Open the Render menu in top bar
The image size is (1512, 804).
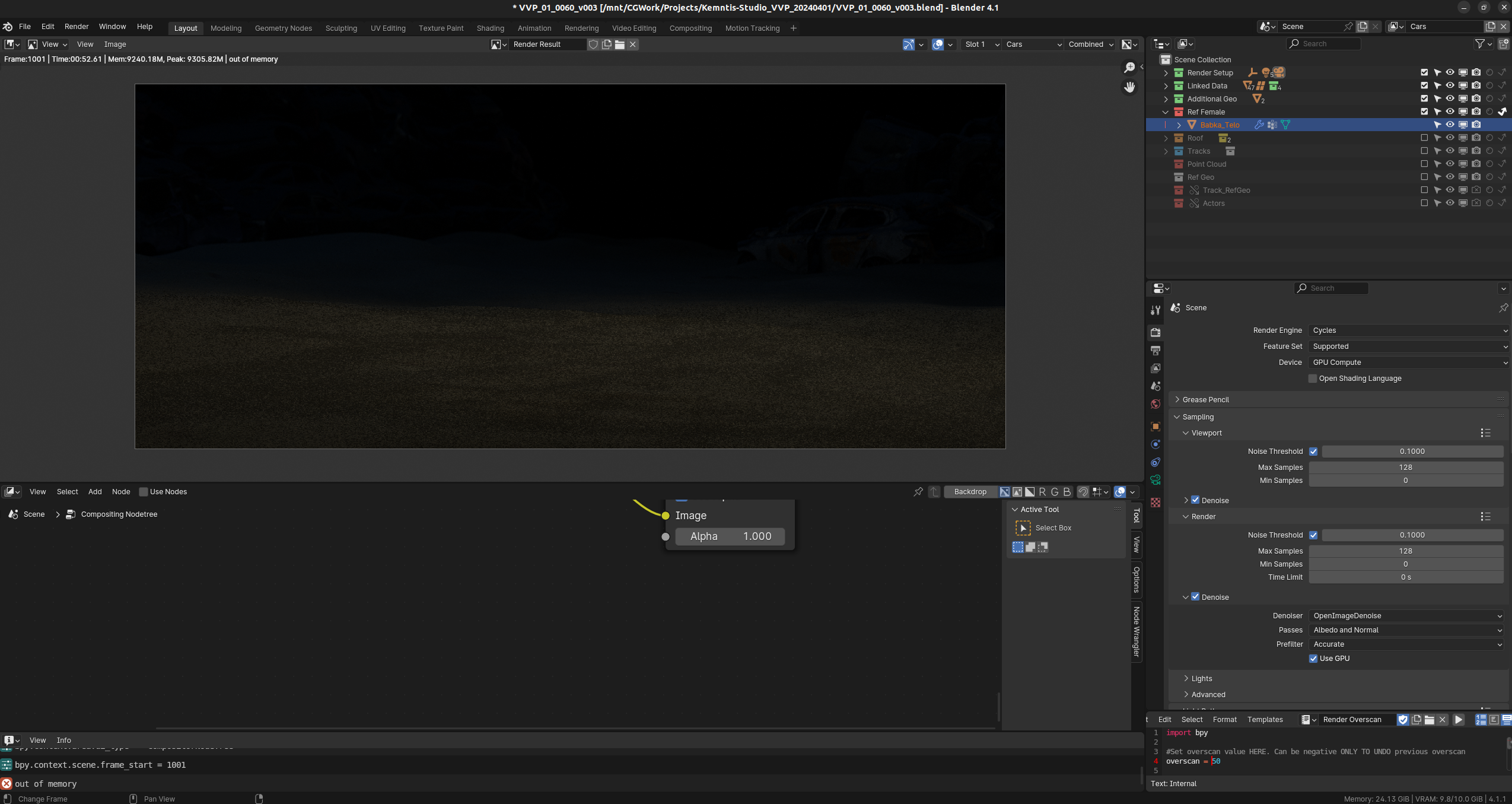[77, 27]
